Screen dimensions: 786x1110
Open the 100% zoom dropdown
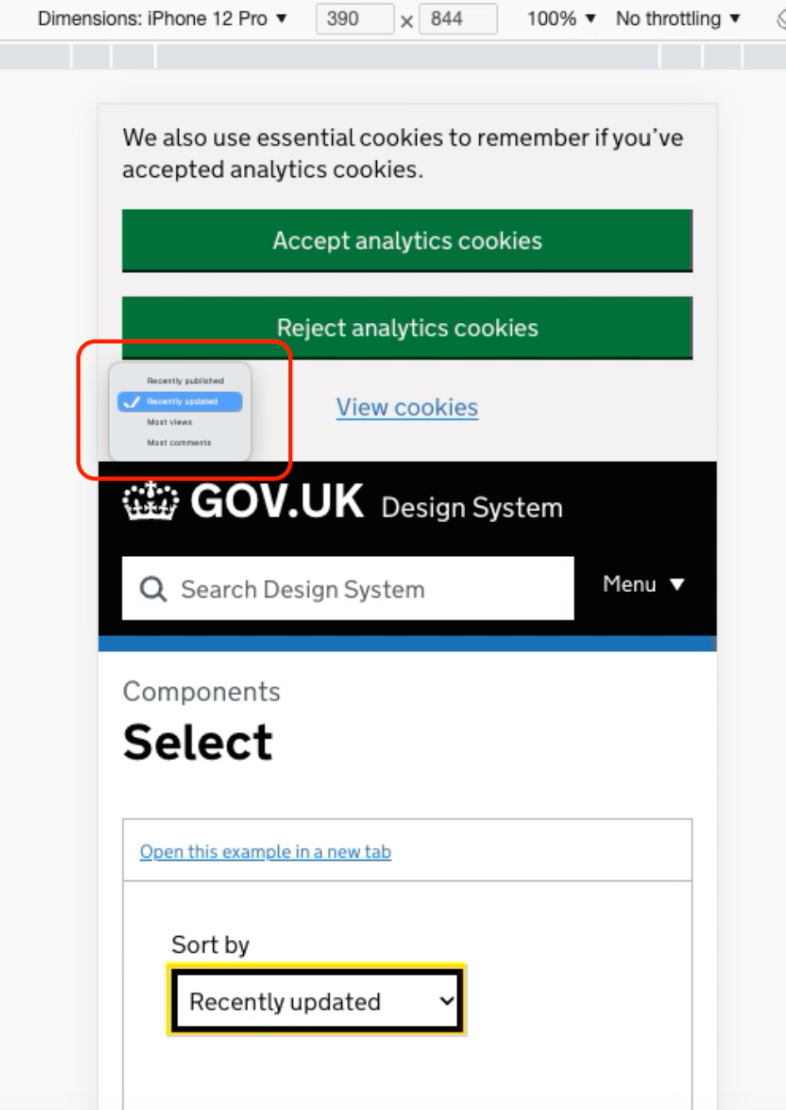[x=559, y=17]
